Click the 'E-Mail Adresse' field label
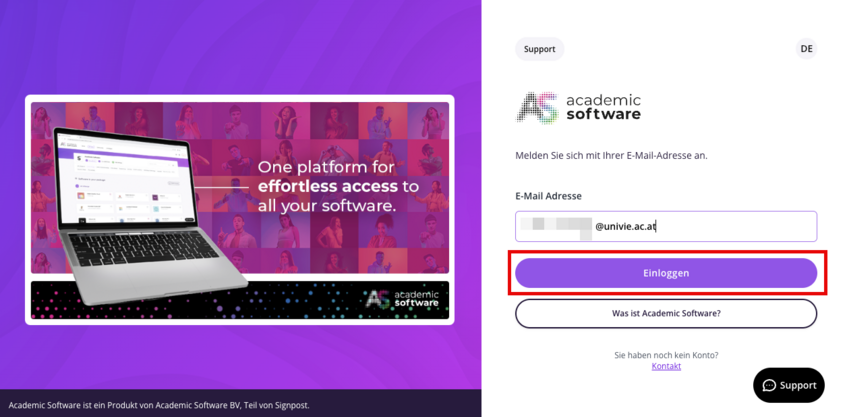The height and width of the screenshot is (417, 847). pos(548,196)
